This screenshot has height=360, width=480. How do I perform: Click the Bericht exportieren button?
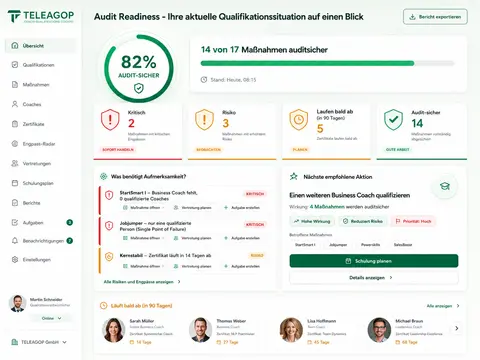pos(435,17)
